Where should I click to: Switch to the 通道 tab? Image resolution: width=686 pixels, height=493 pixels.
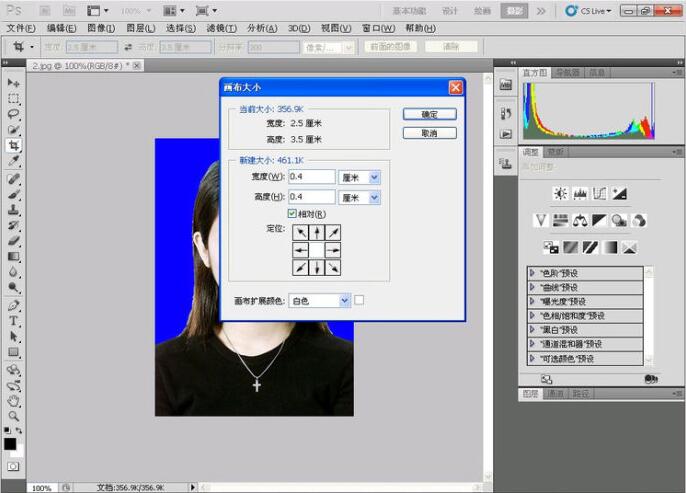(555, 394)
